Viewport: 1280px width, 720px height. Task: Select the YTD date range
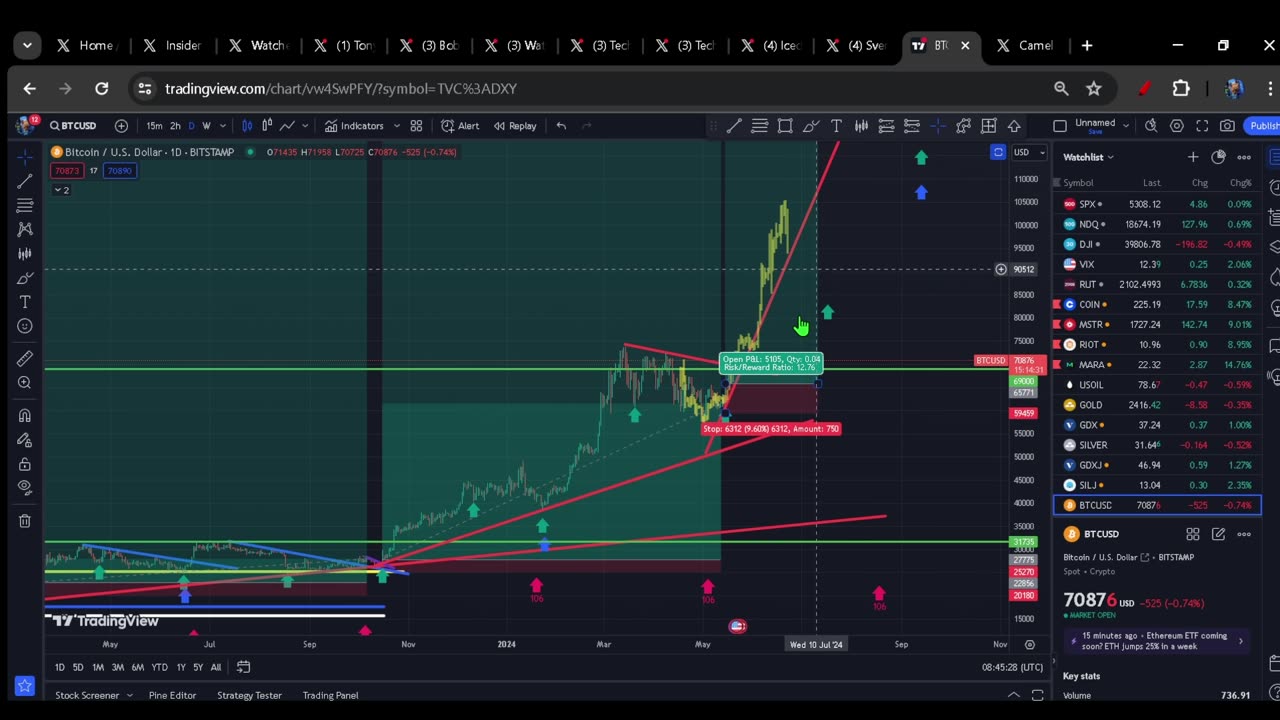click(159, 667)
